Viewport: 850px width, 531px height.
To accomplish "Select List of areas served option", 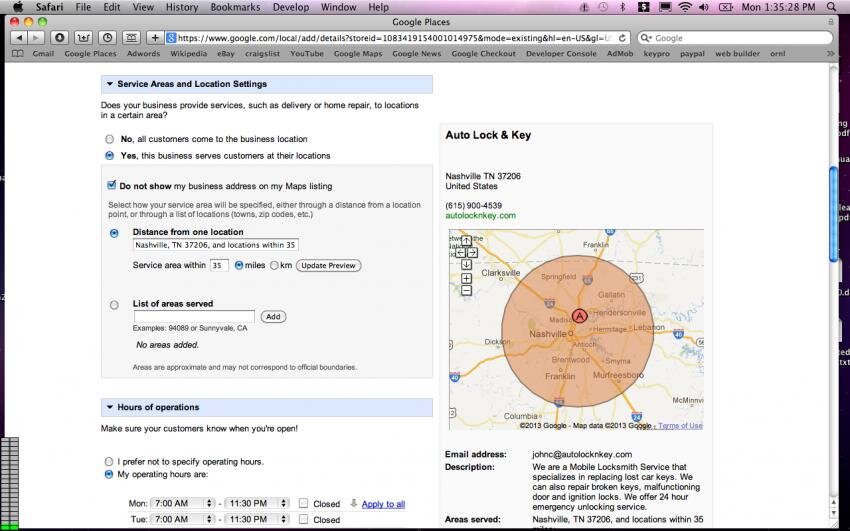I will (x=114, y=305).
